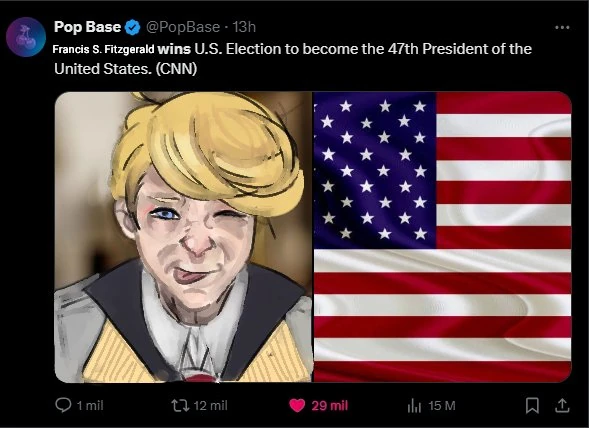Click the 15 M views count
This screenshot has height=428, width=589.
pos(441,406)
